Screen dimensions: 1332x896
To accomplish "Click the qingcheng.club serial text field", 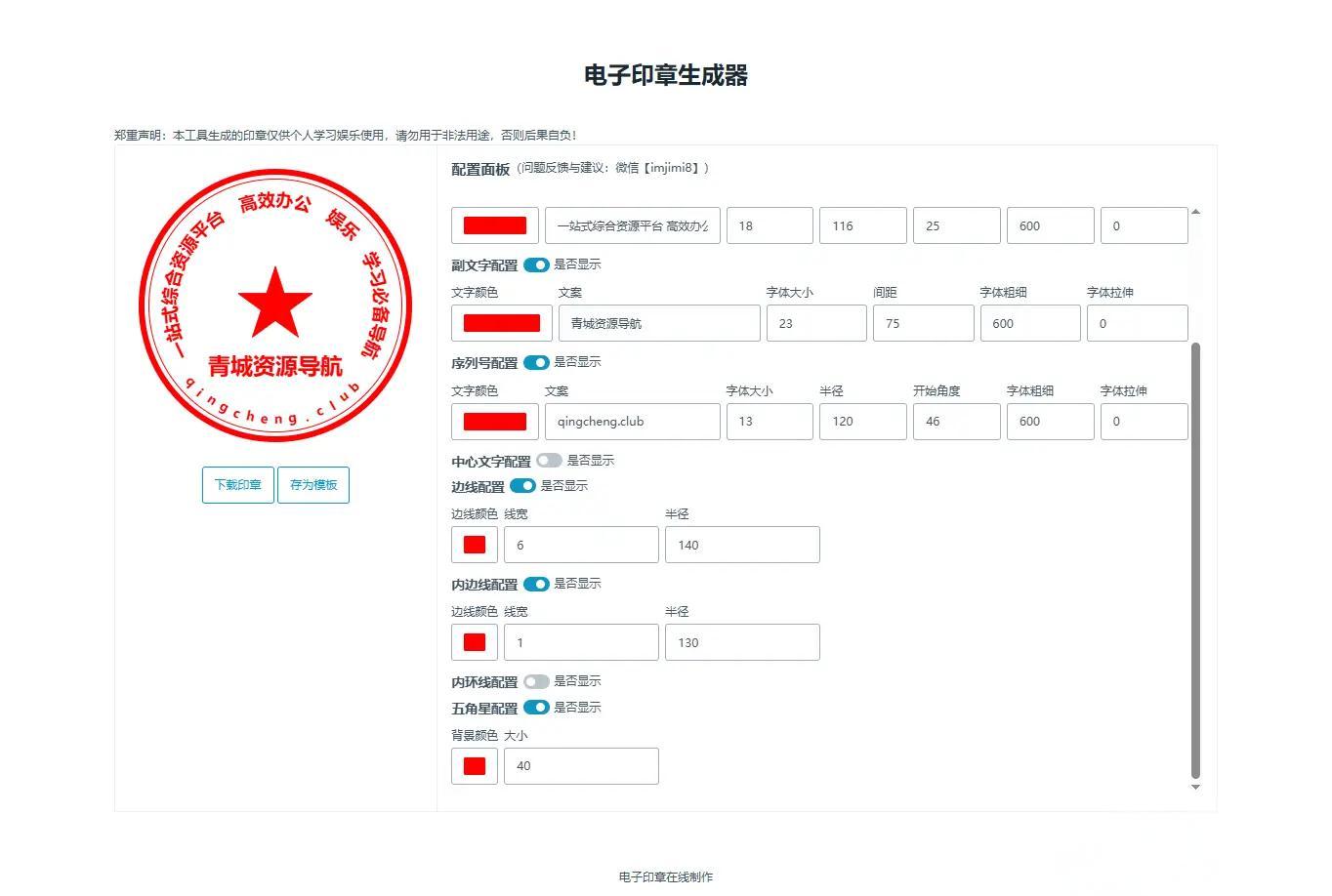I will (x=632, y=422).
